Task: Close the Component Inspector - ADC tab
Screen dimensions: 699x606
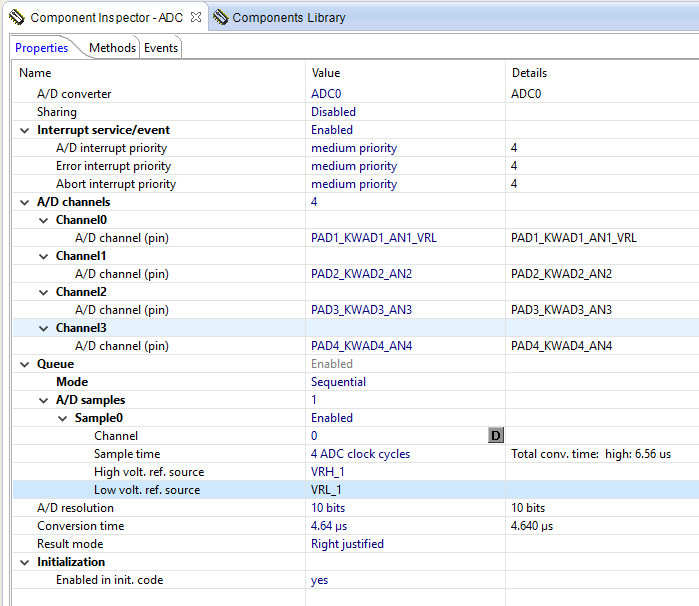Action: click(x=196, y=17)
